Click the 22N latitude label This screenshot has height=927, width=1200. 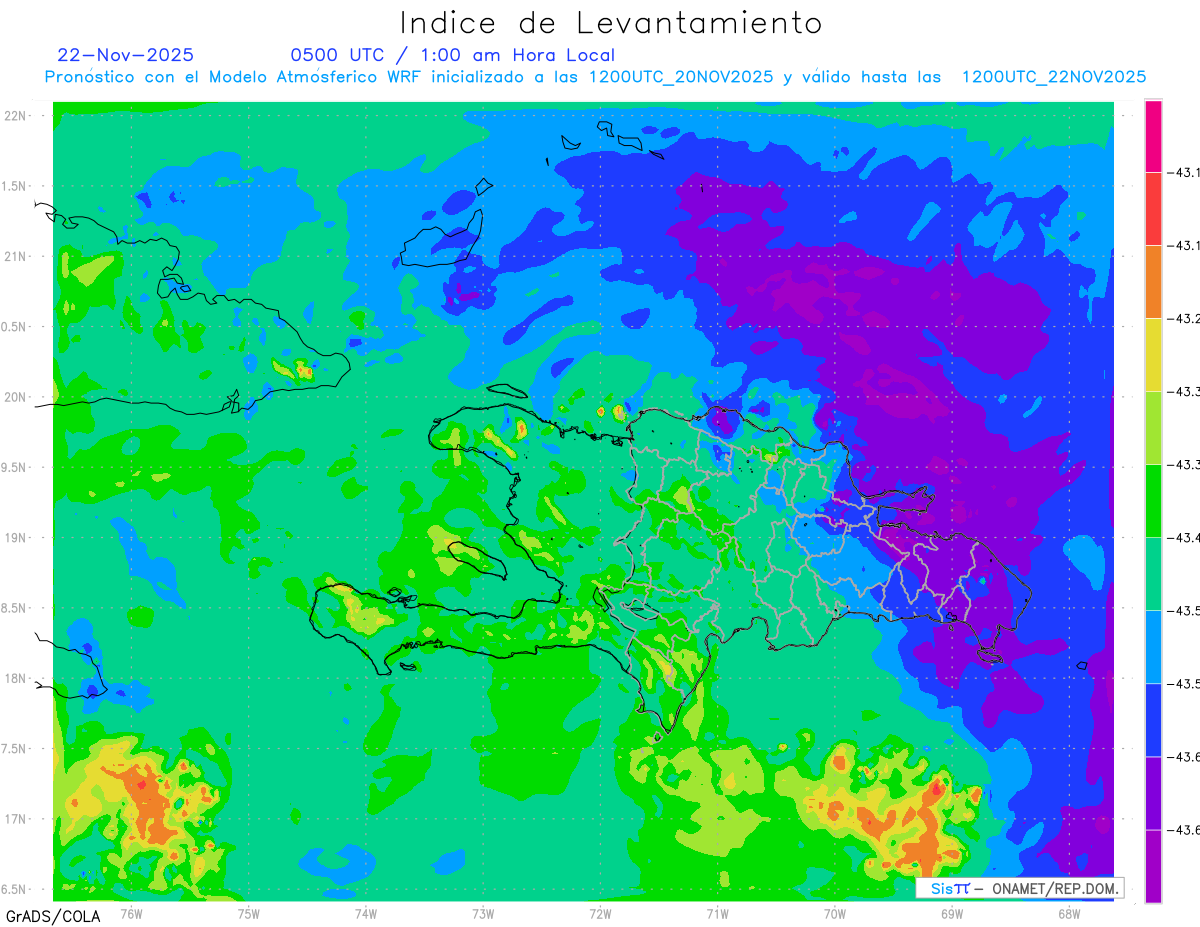click(x=16, y=116)
